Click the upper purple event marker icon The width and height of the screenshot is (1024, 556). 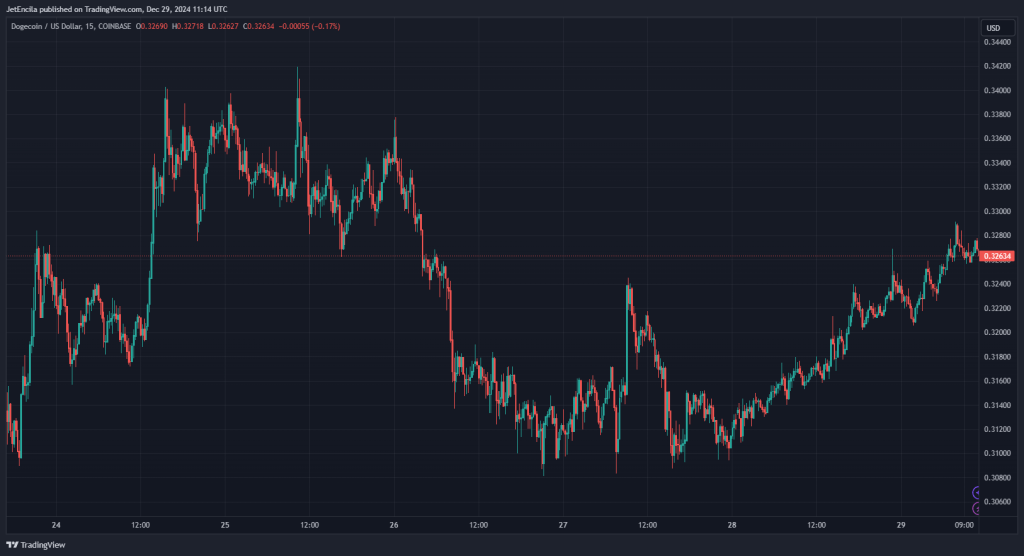pos(976,493)
